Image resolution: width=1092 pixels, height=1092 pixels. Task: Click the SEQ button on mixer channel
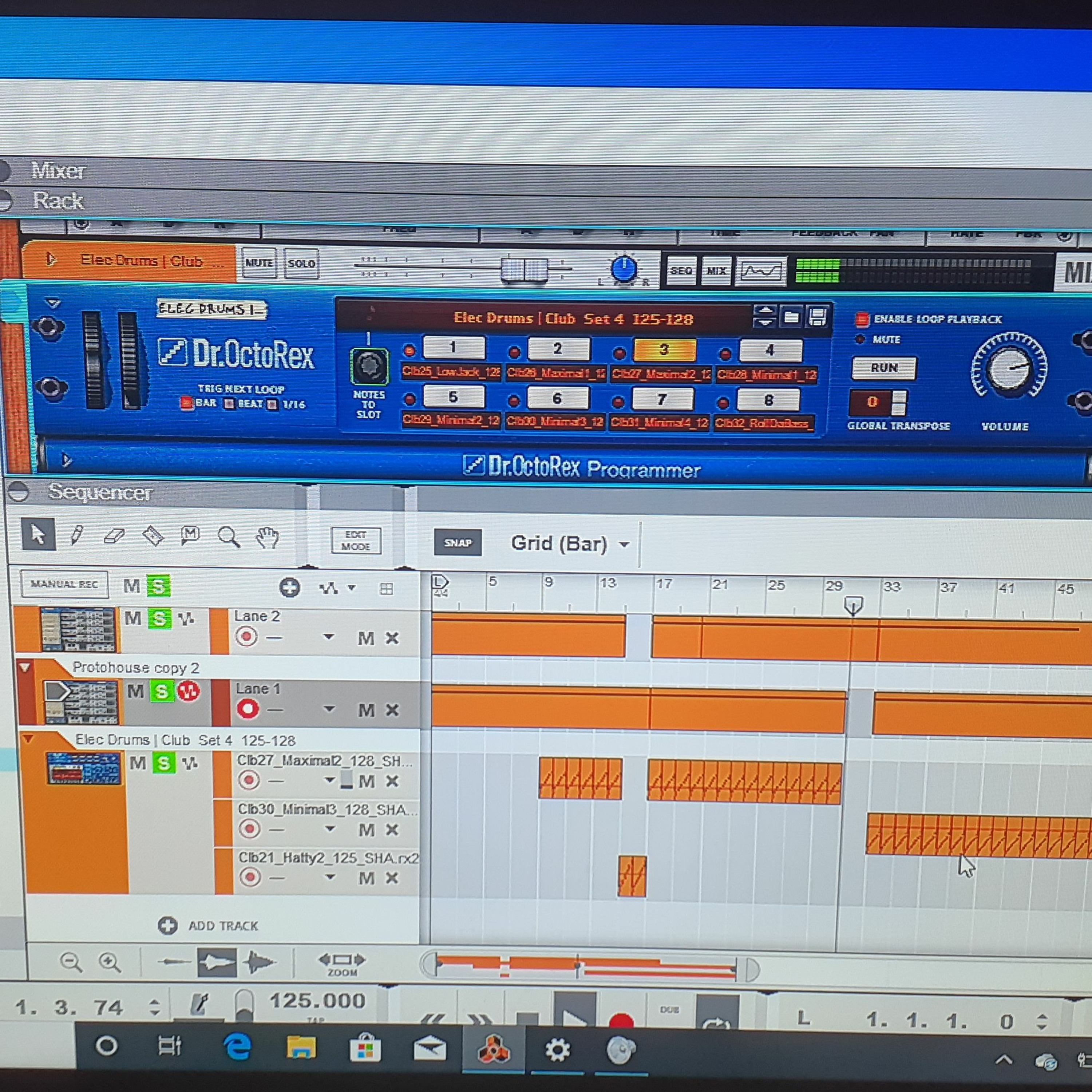point(681,271)
